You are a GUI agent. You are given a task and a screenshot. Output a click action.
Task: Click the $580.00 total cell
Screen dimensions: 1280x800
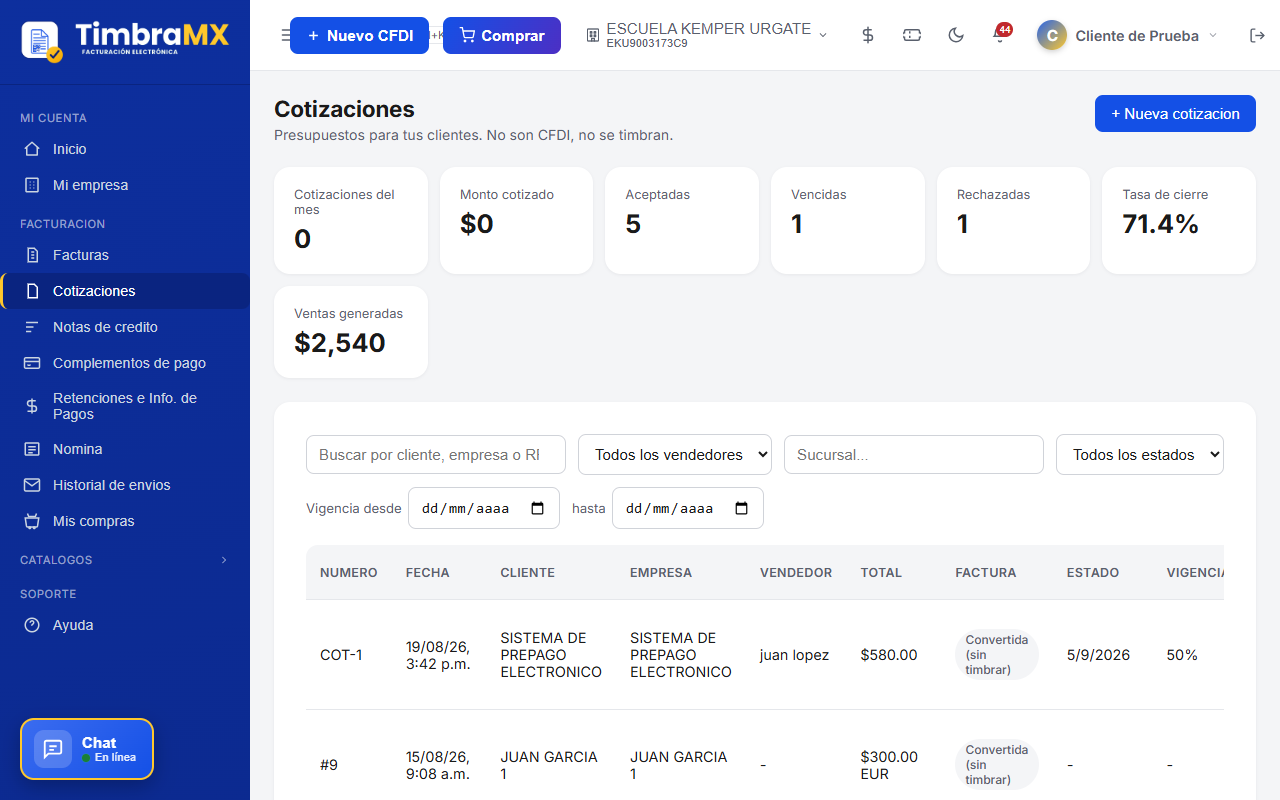coord(889,655)
